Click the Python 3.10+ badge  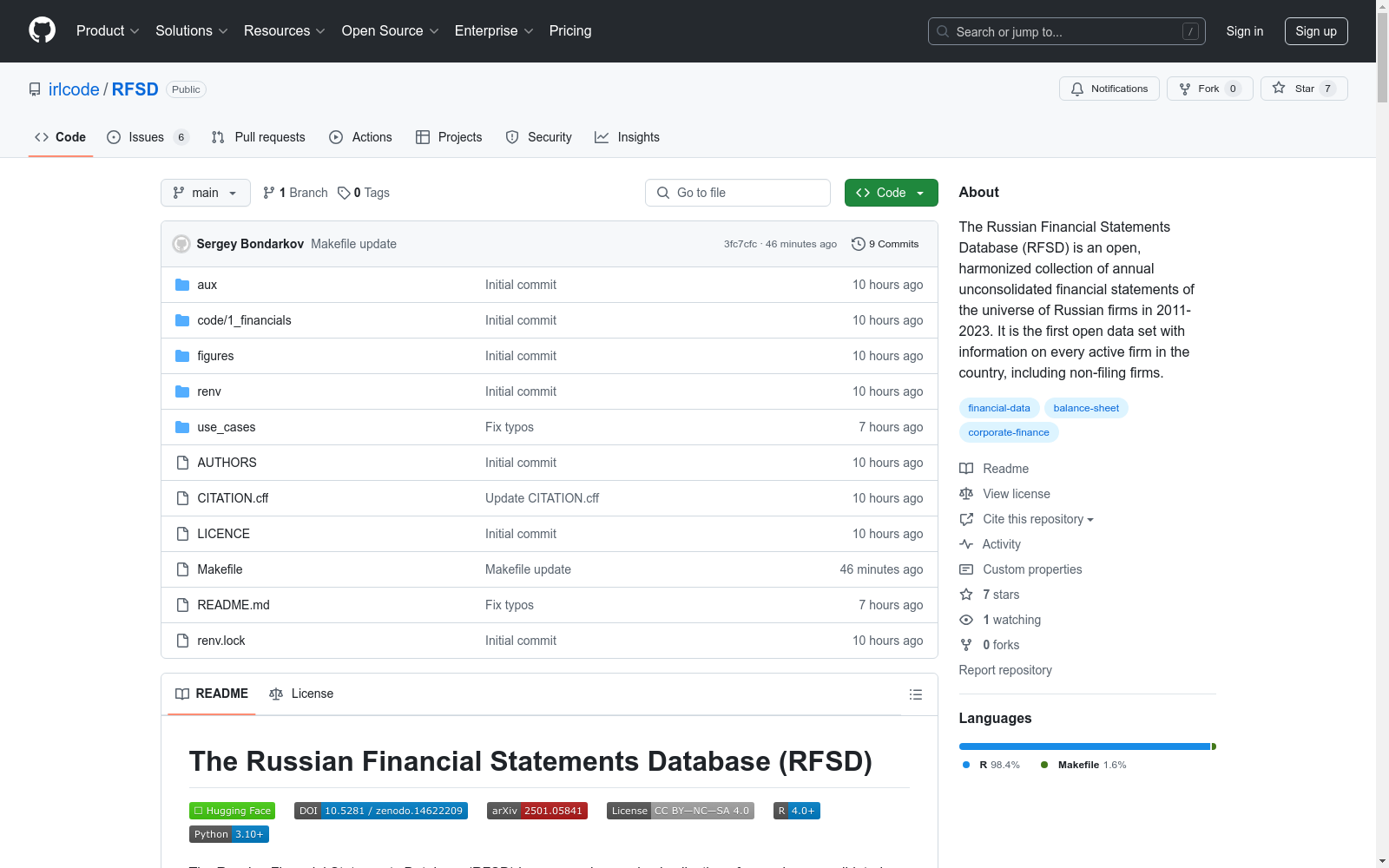229,834
